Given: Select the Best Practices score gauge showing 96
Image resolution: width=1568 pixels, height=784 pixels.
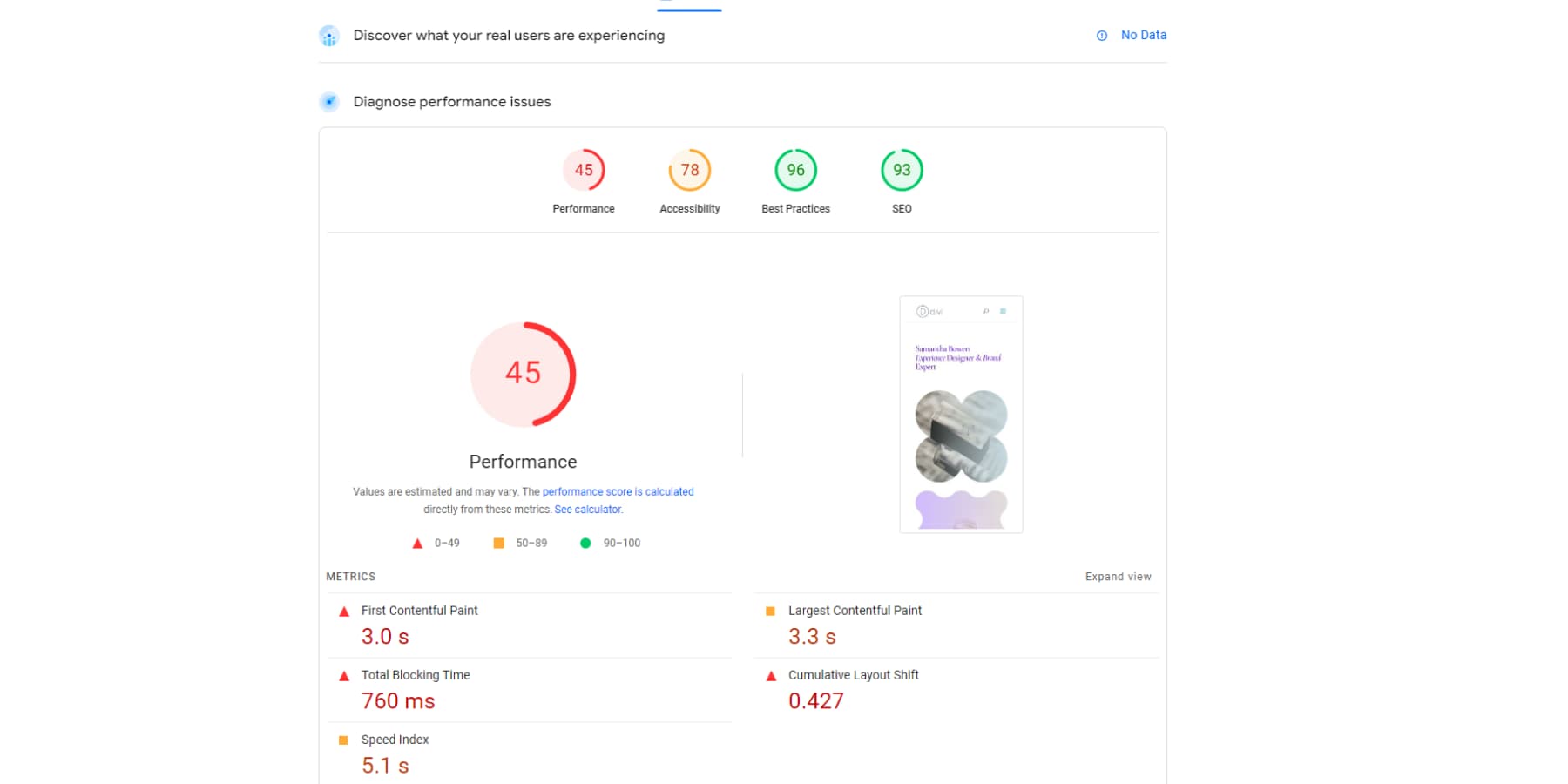Looking at the screenshot, I should pos(794,171).
